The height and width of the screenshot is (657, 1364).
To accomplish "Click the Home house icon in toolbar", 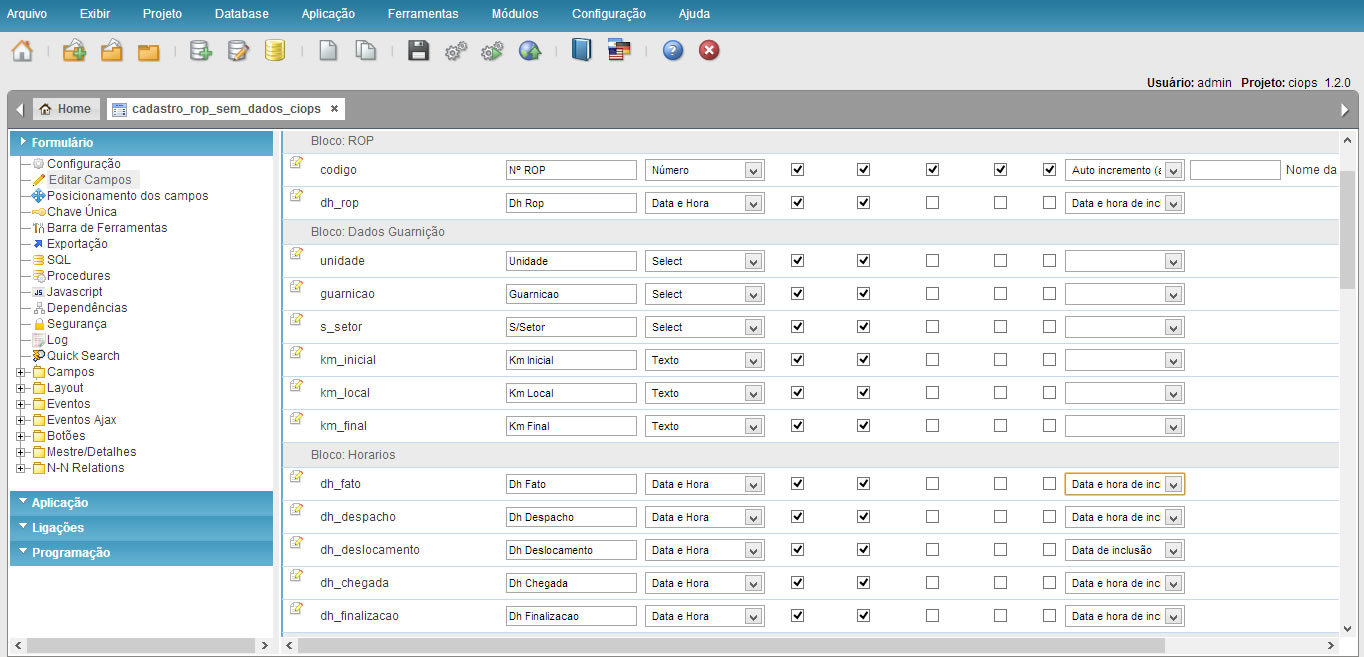I will point(22,51).
